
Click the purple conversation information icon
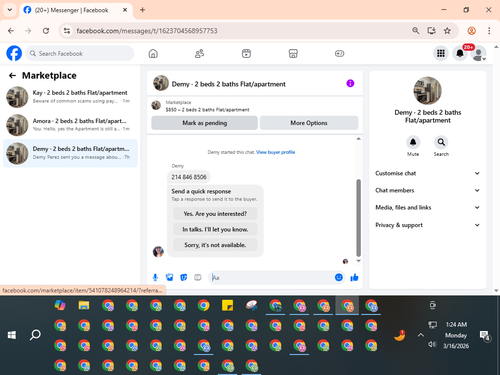pyautogui.click(x=350, y=83)
